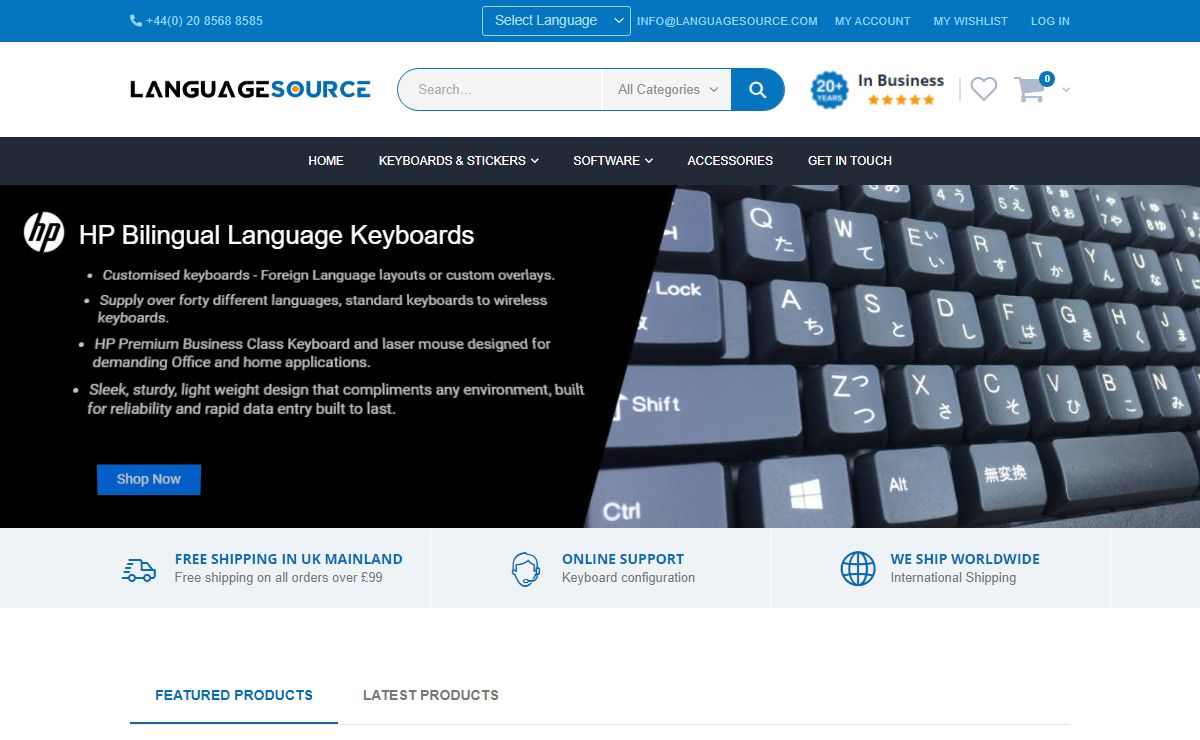The width and height of the screenshot is (1200, 740).
Task: Click Free Shipping In UK Mainland text
Action: (288, 559)
